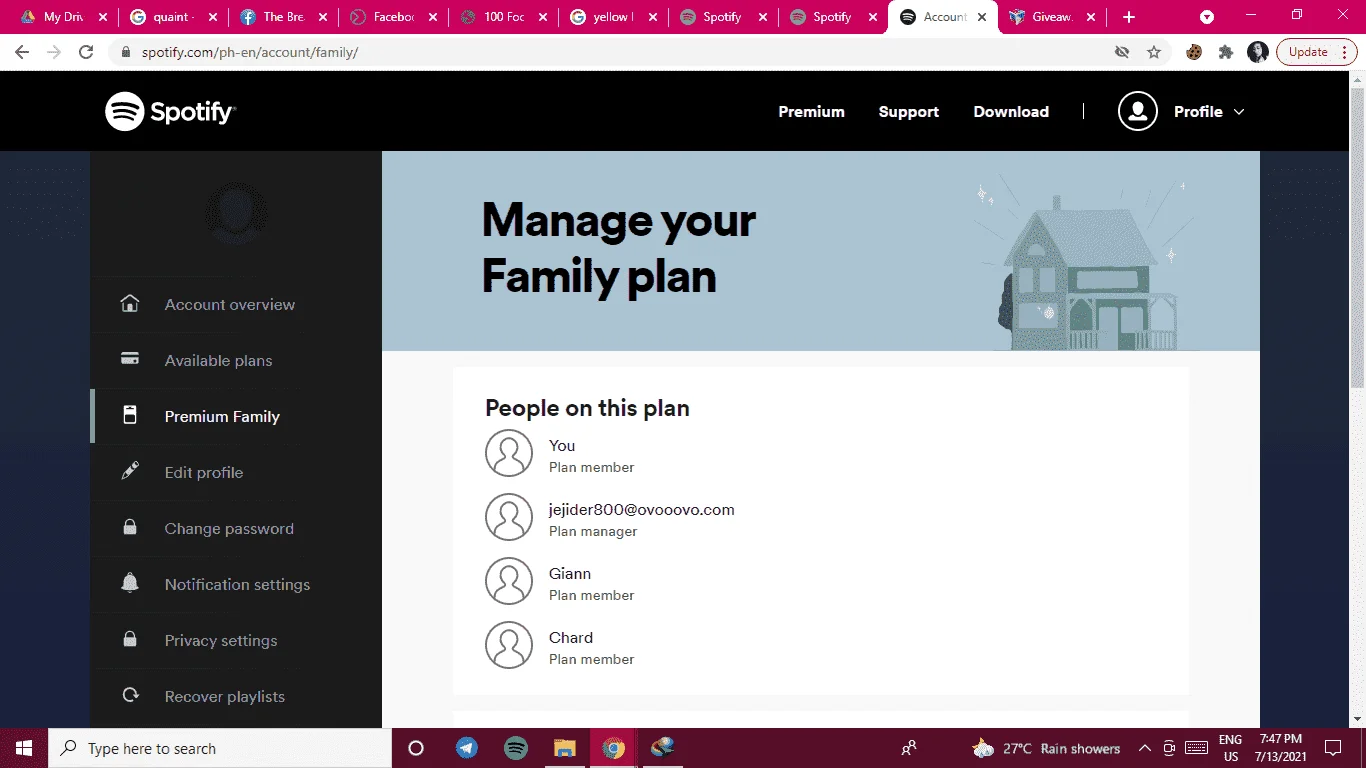Open the tab search dropdown arrow
Image resolution: width=1366 pixels, height=768 pixels.
[1207, 17]
